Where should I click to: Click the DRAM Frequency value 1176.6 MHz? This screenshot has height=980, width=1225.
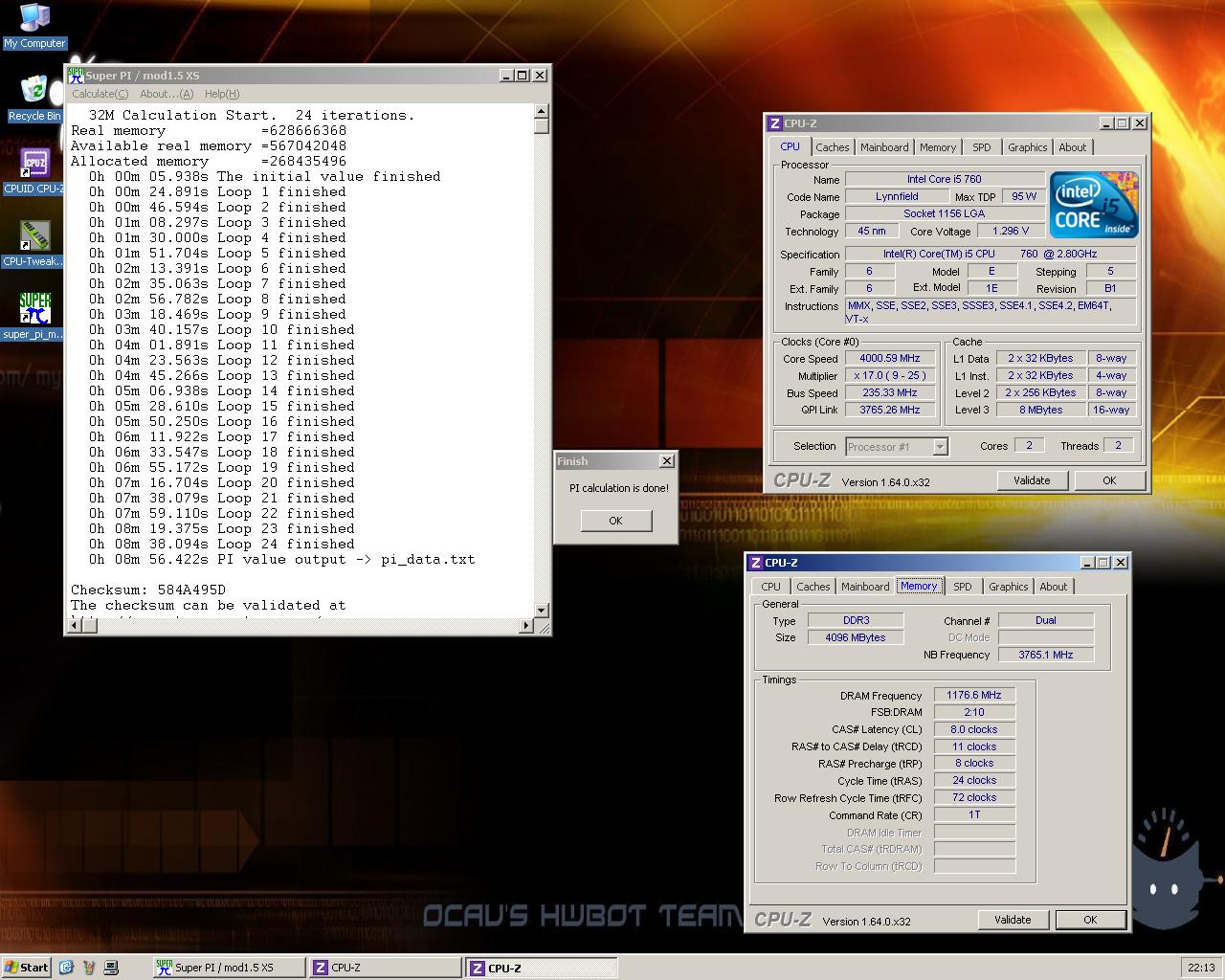point(974,695)
